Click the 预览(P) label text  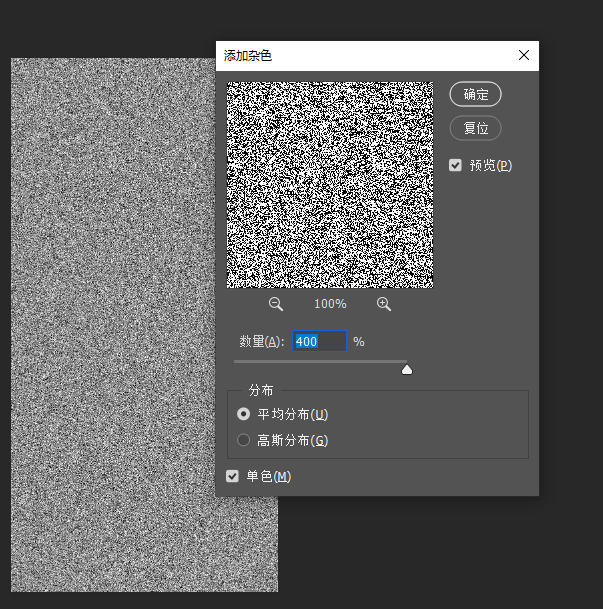pos(491,165)
